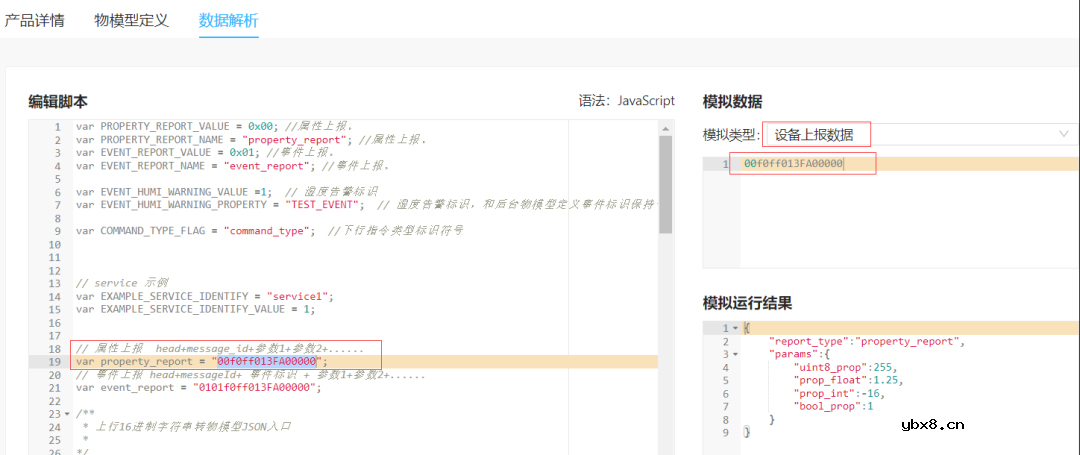Click the scroll-up arrow of script editor
Image resolution: width=1080 pixels, height=455 pixels.
point(665,127)
